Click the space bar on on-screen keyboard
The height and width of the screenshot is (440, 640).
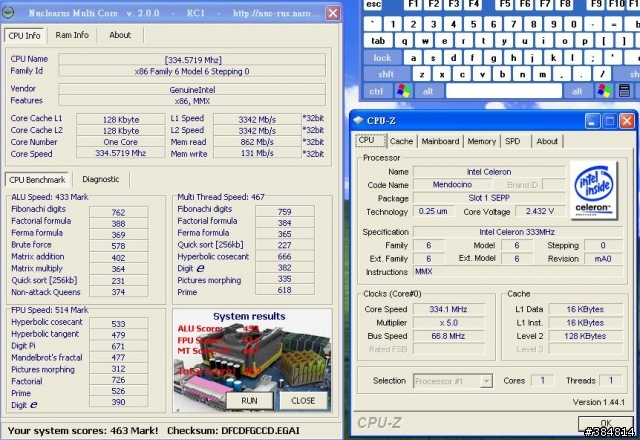[504, 91]
